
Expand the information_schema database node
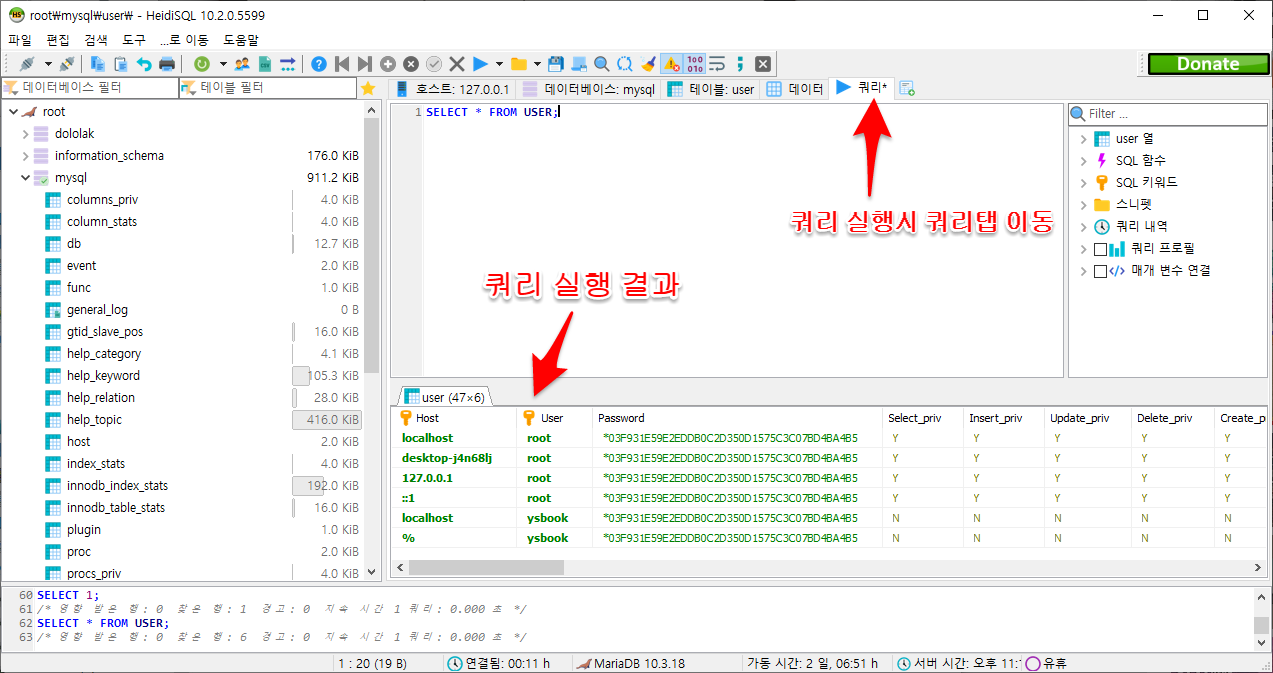tap(26, 156)
